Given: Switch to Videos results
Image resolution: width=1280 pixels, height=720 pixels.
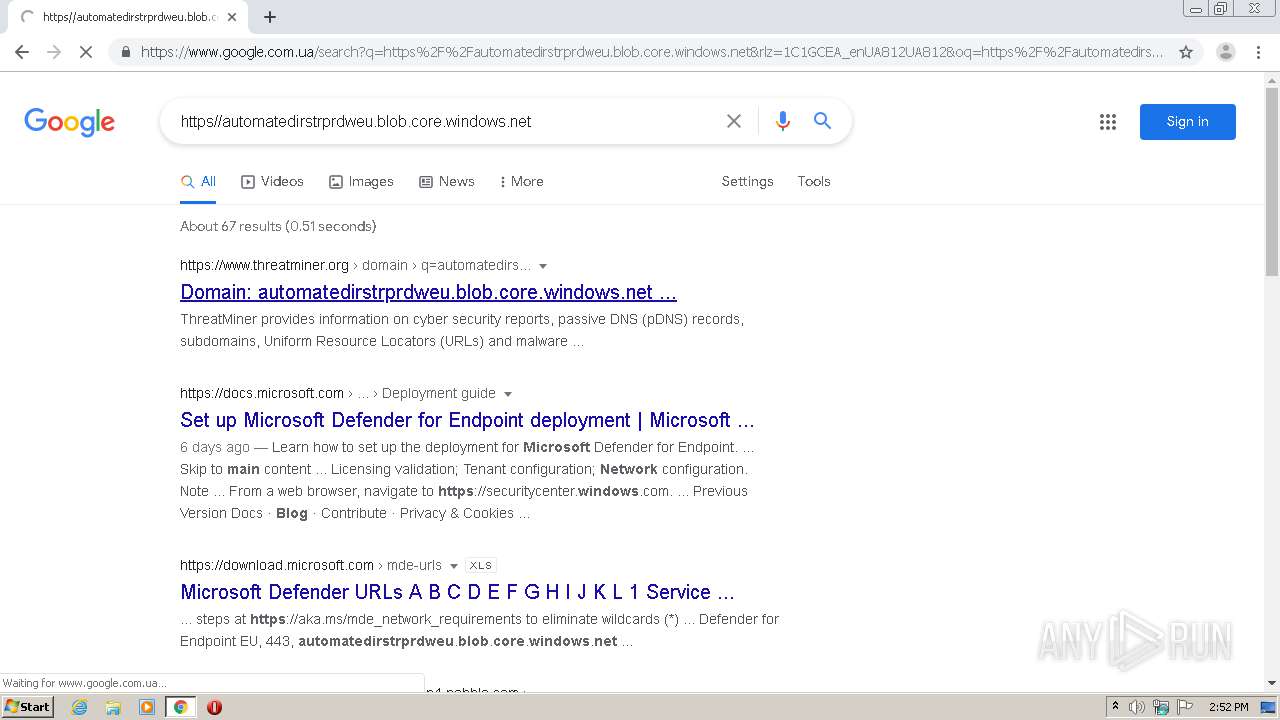Looking at the screenshot, I should [x=272, y=182].
